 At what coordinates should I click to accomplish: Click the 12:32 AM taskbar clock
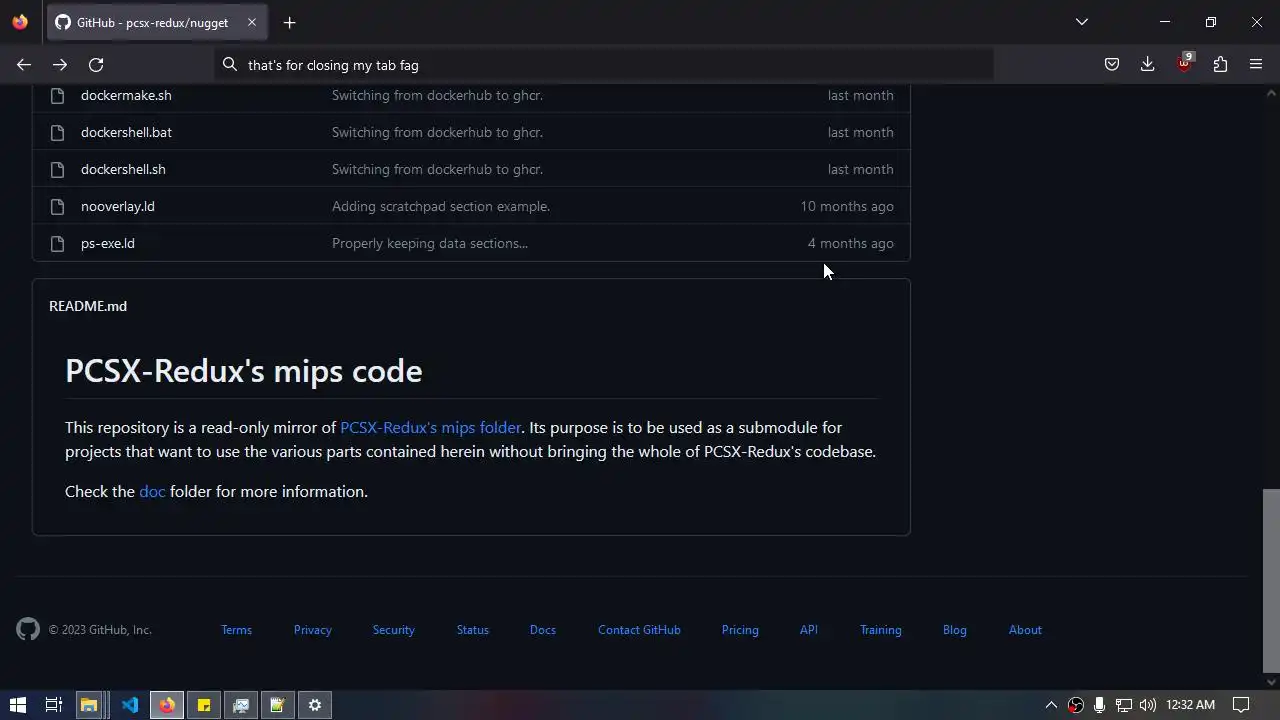click(x=1190, y=705)
